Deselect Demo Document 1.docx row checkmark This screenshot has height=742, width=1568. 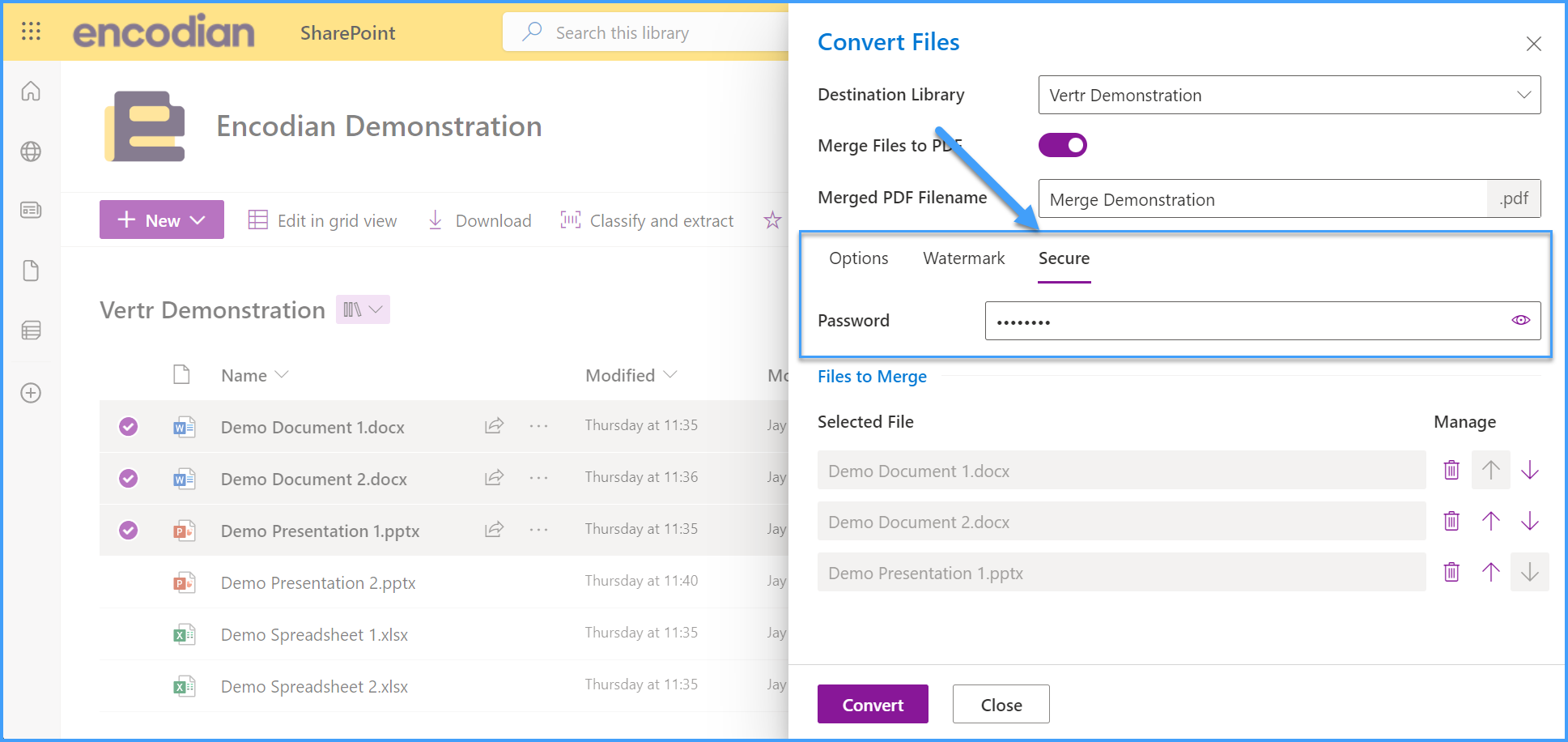(x=128, y=426)
